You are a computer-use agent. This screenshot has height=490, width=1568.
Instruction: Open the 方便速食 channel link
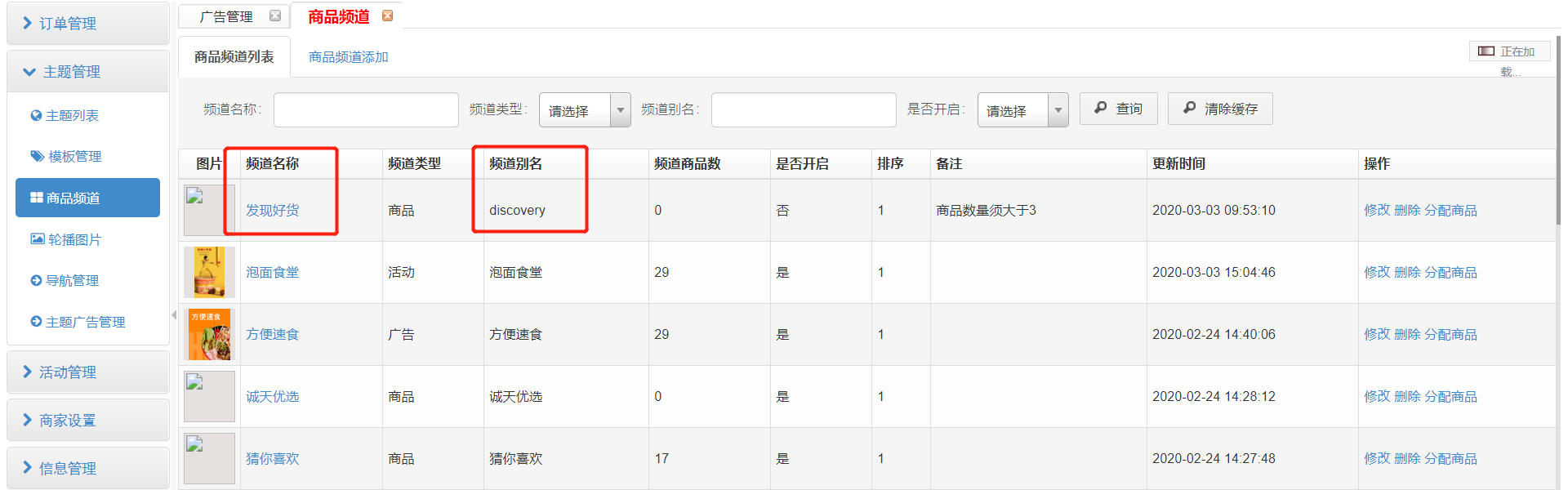coord(273,335)
